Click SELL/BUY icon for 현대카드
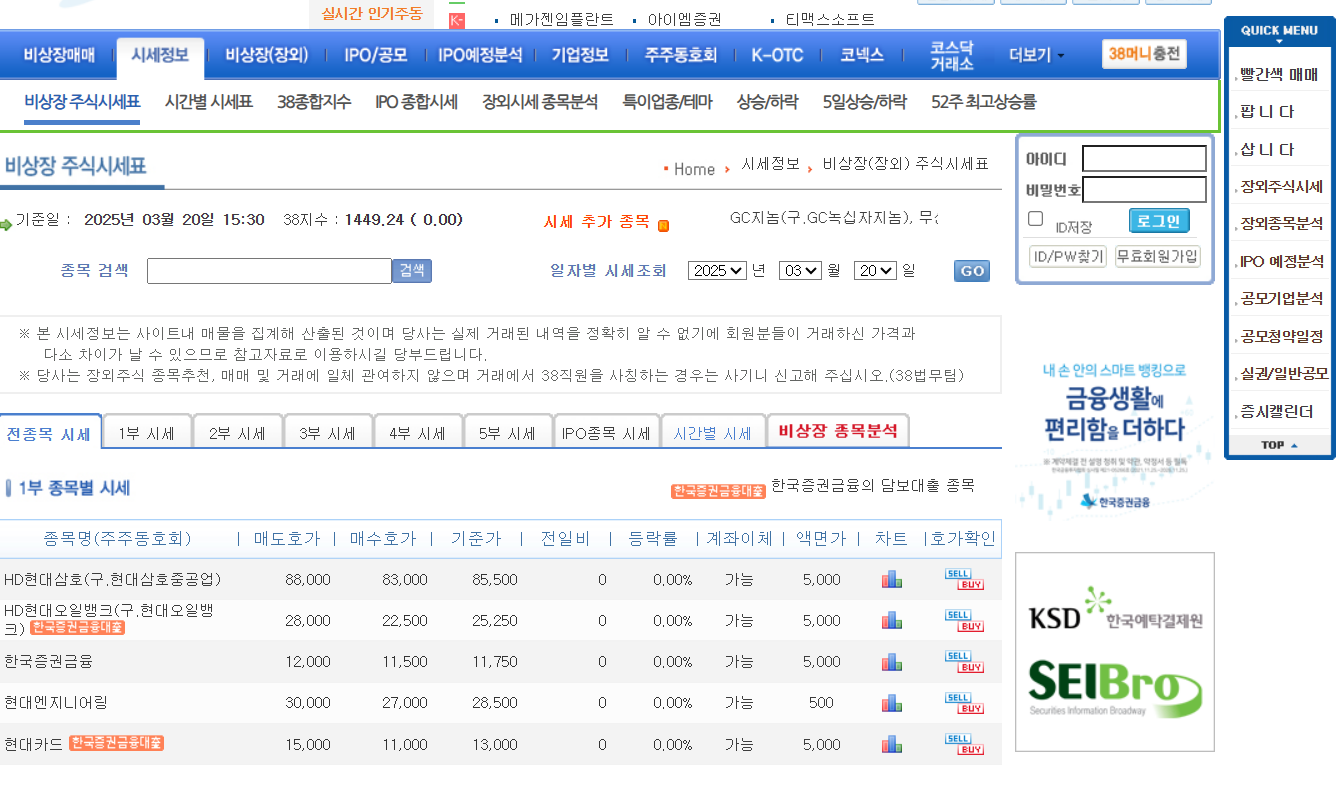1342x788 pixels. [963, 744]
